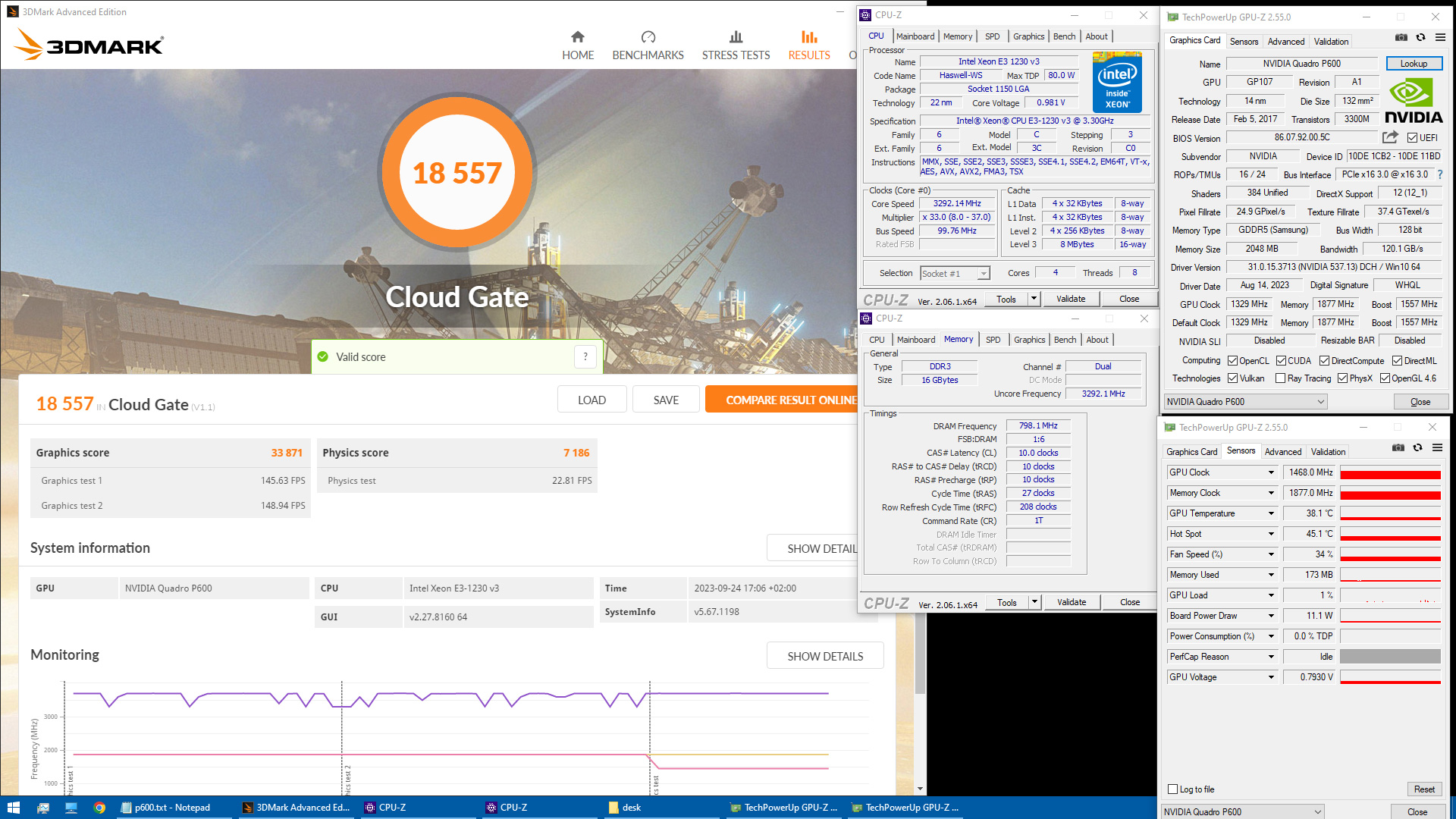Refresh upper GPU-Z window with refresh icon
Image resolution: width=1456 pixels, height=819 pixels.
[1420, 37]
